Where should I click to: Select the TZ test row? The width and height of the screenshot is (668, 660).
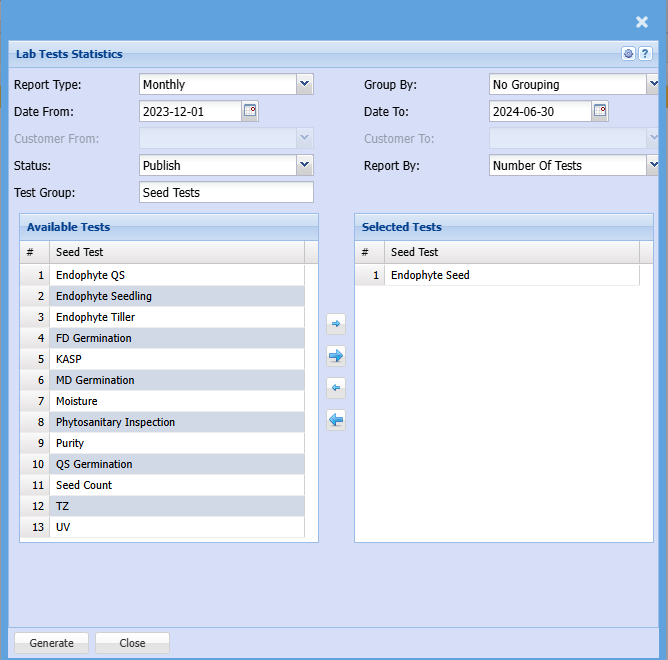tap(162, 506)
